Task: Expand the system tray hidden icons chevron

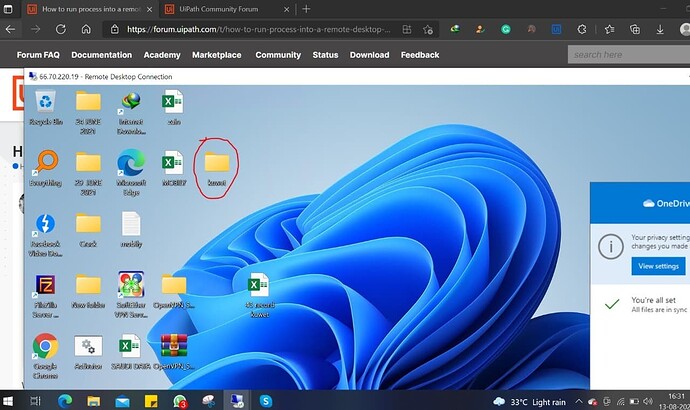Action: (579, 401)
